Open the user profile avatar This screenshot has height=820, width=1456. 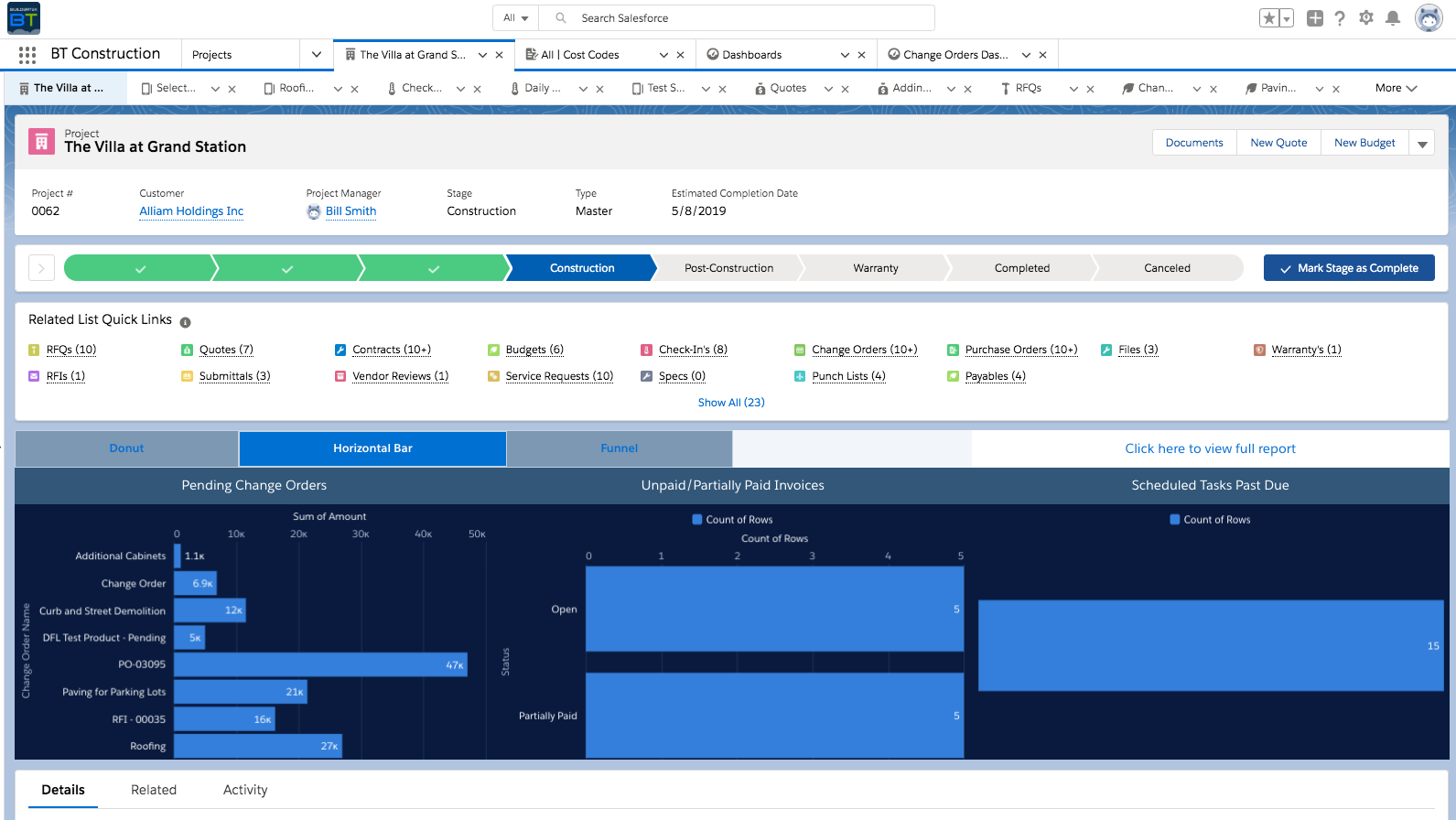point(1428,18)
